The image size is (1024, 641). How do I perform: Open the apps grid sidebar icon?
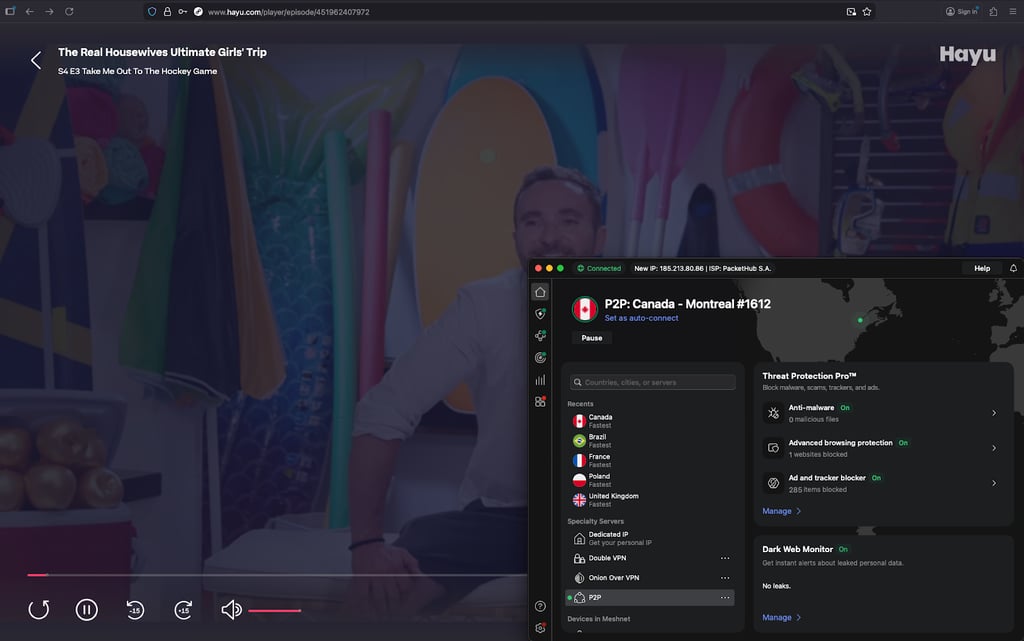pos(540,401)
